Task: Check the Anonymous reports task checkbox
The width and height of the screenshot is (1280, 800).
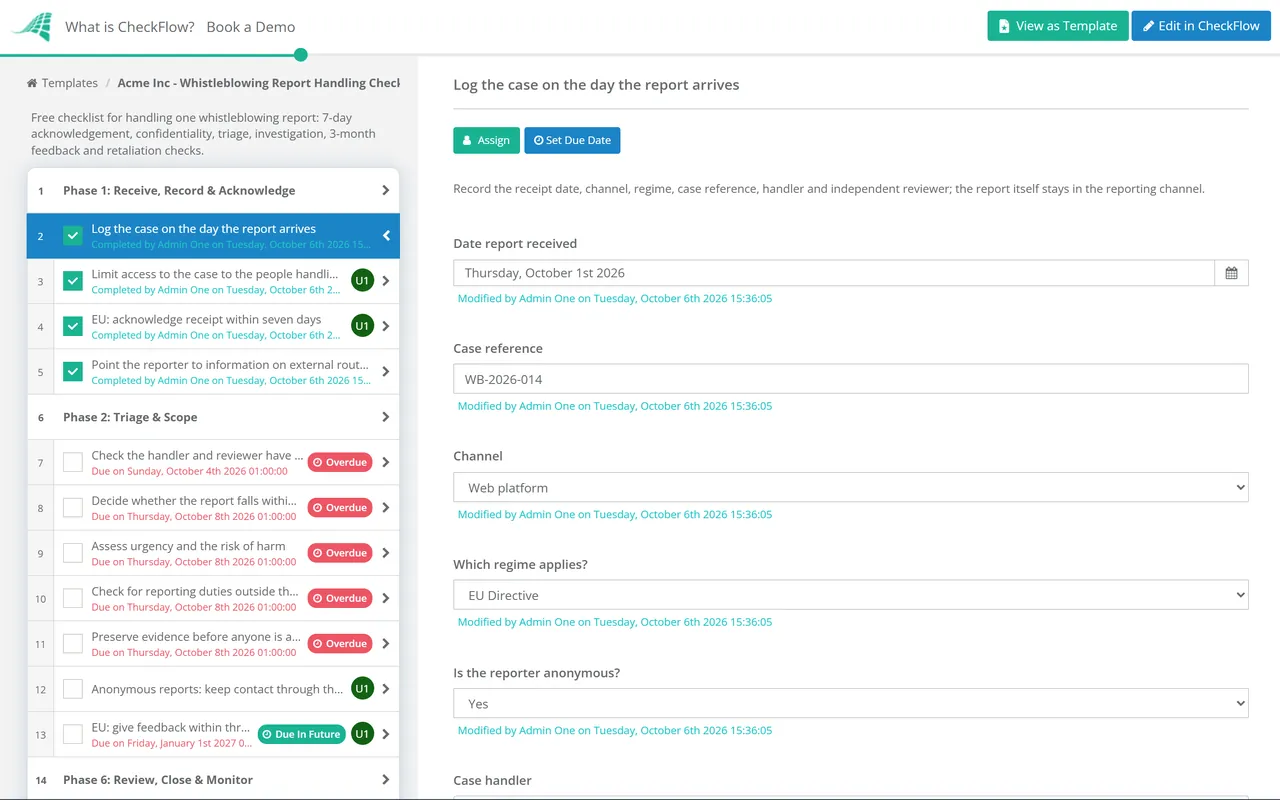Action: (73, 689)
